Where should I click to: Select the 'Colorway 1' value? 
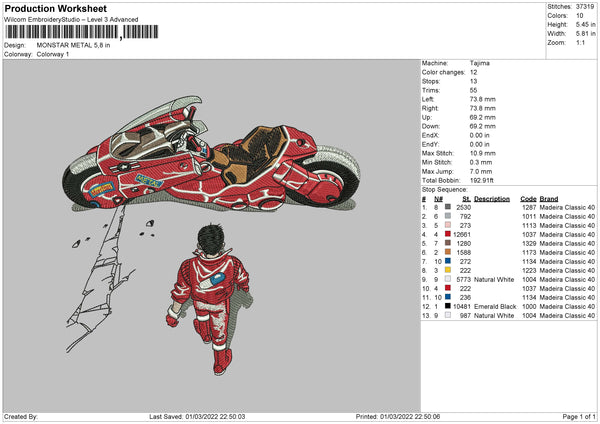53,54
